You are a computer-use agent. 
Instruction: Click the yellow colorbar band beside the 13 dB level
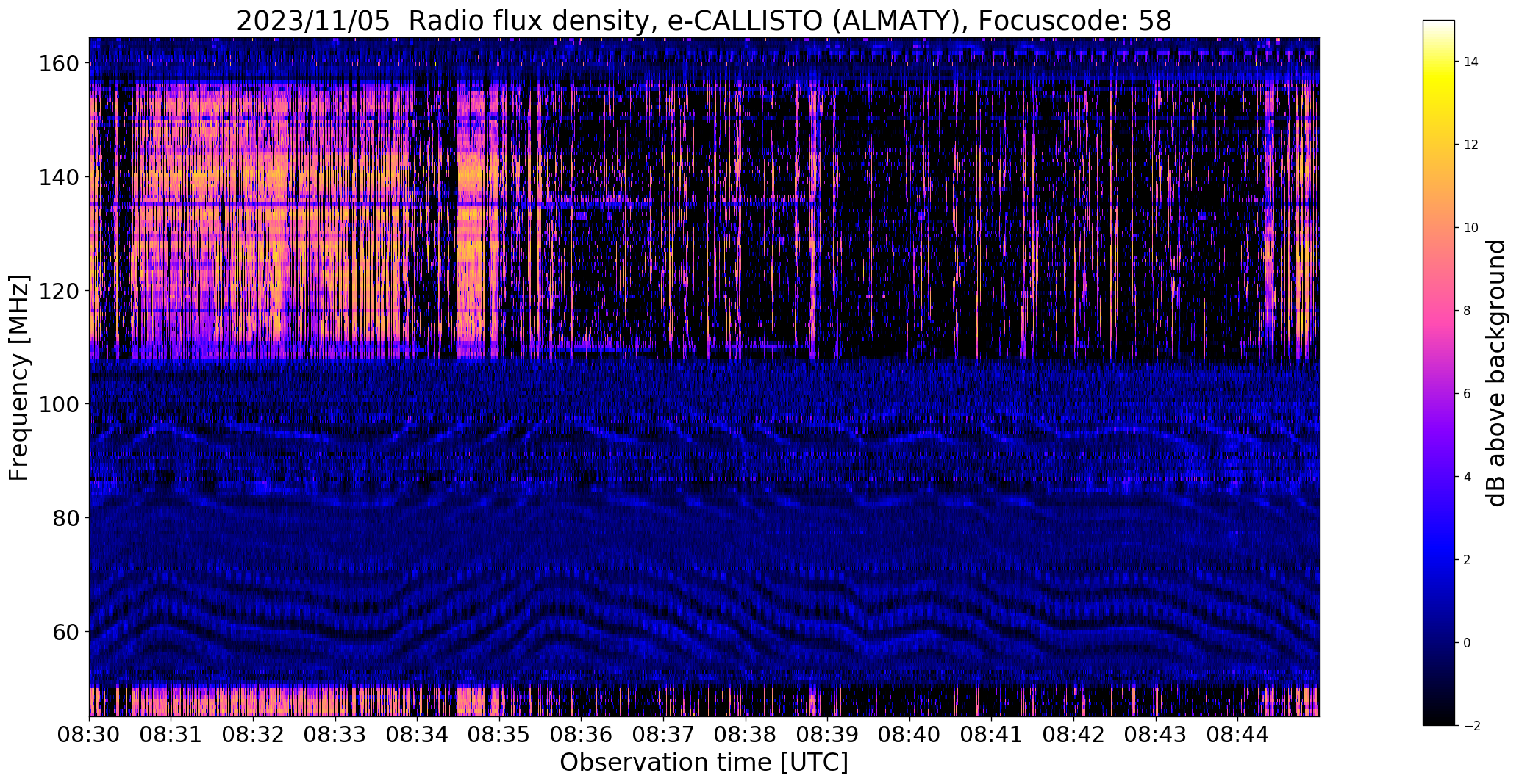[x=1439, y=104]
